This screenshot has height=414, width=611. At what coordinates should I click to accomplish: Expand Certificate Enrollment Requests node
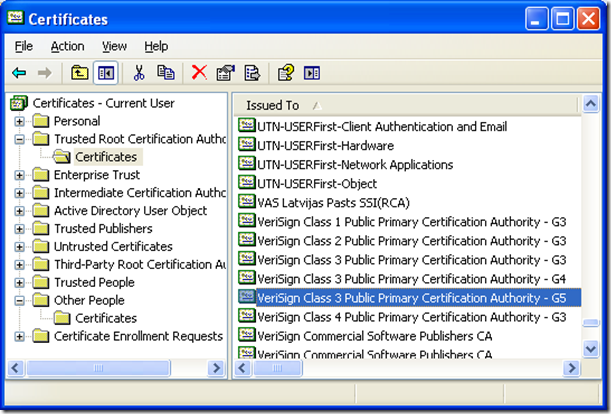coord(19,336)
